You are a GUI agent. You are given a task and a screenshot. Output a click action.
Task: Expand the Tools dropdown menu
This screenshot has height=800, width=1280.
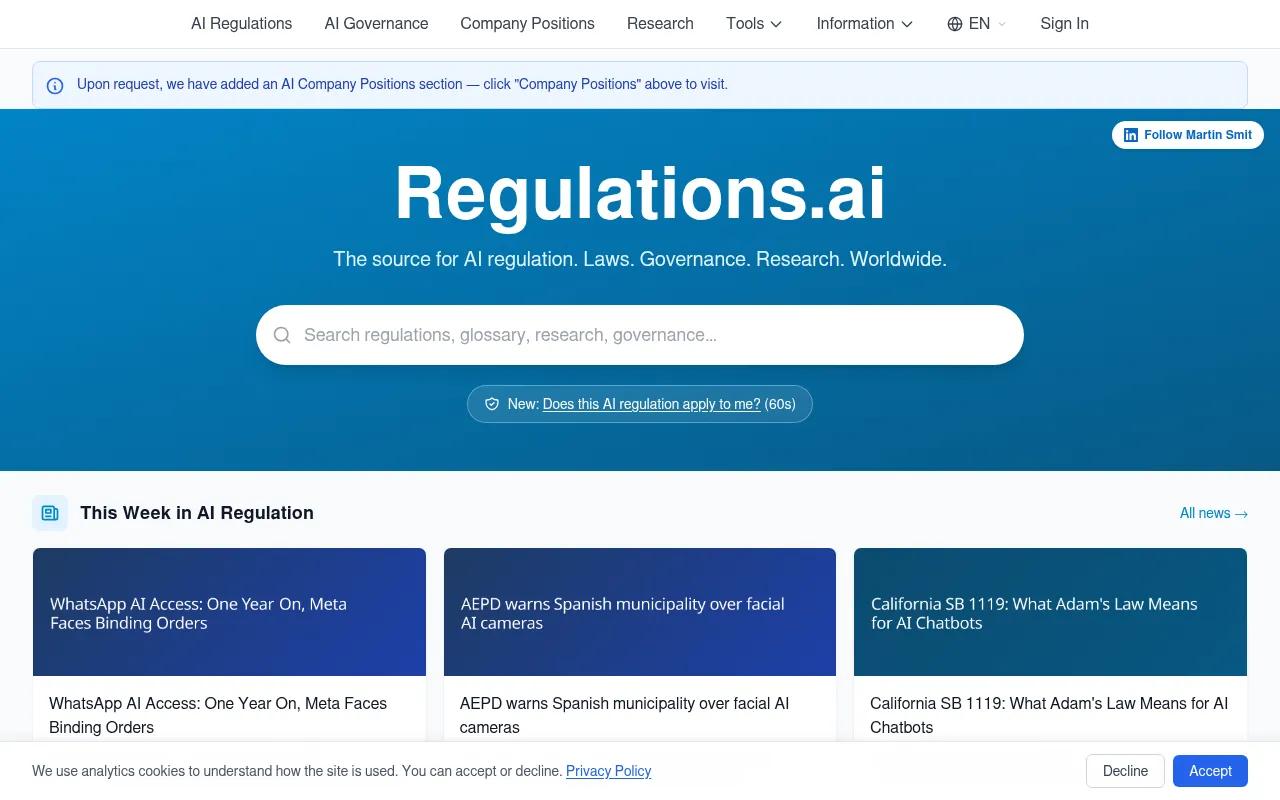[x=754, y=24]
